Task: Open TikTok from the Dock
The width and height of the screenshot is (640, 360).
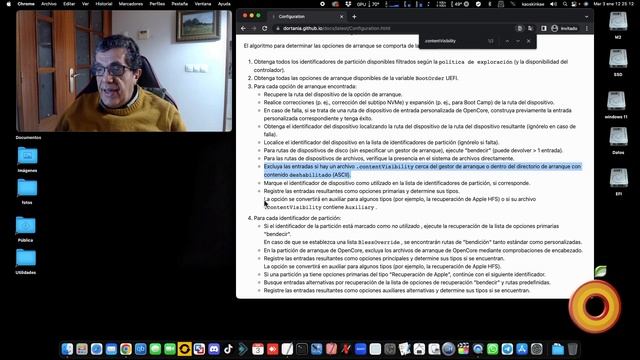Action: point(228,349)
